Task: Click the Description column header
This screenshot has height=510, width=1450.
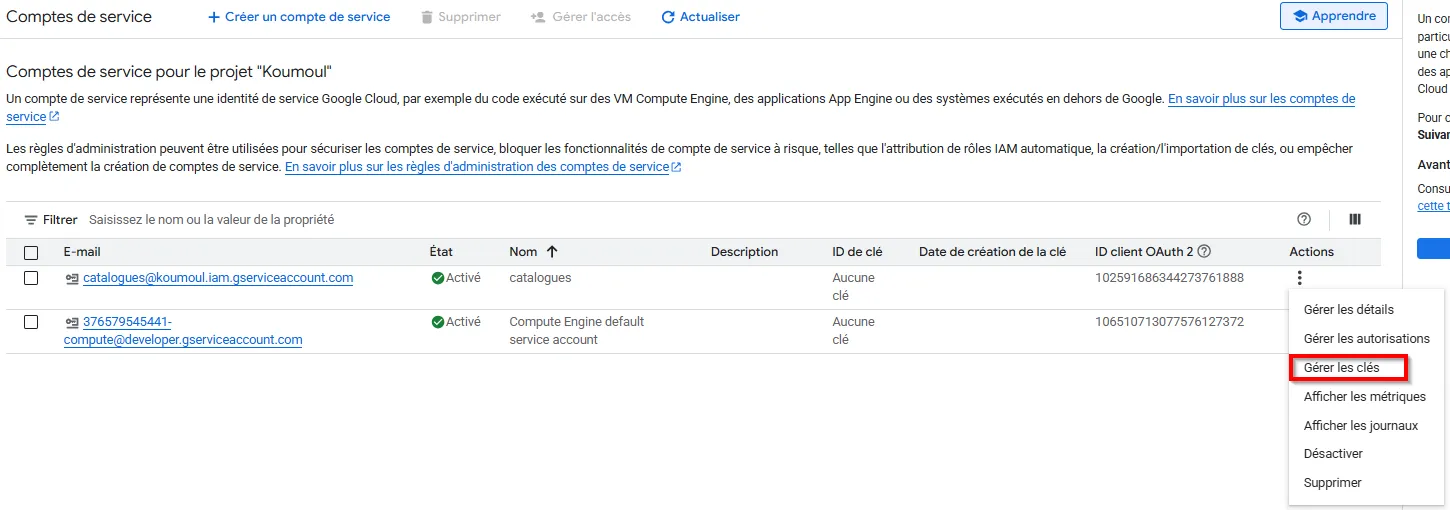Action: tap(744, 252)
